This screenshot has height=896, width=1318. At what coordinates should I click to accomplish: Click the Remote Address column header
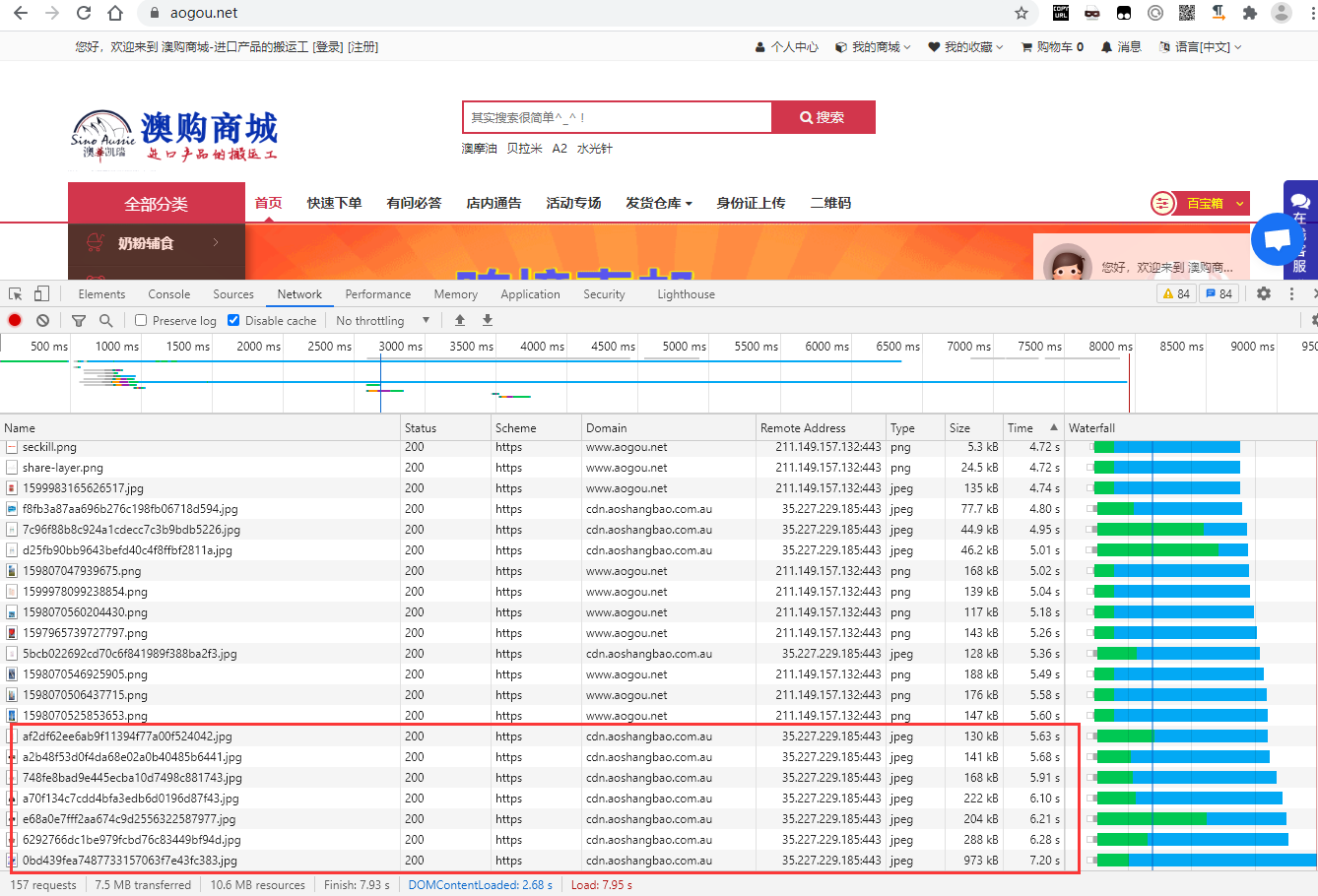tap(821, 427)
